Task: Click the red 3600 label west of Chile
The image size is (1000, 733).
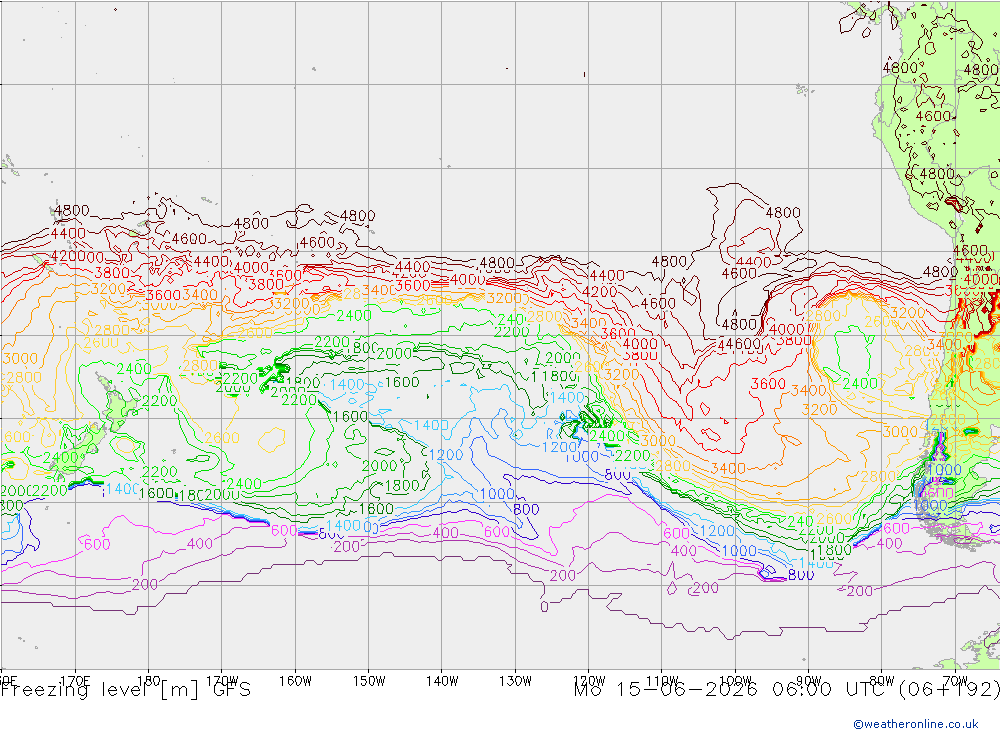Action: 768,383
